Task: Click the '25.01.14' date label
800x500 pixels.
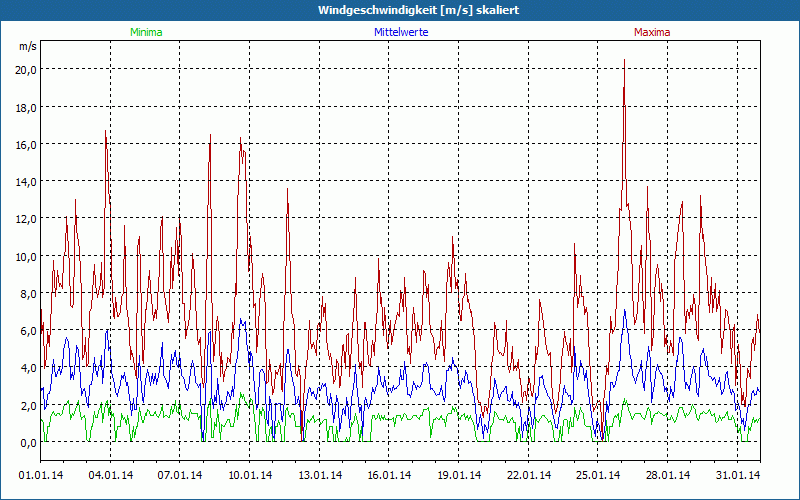Action: (598, 475)
